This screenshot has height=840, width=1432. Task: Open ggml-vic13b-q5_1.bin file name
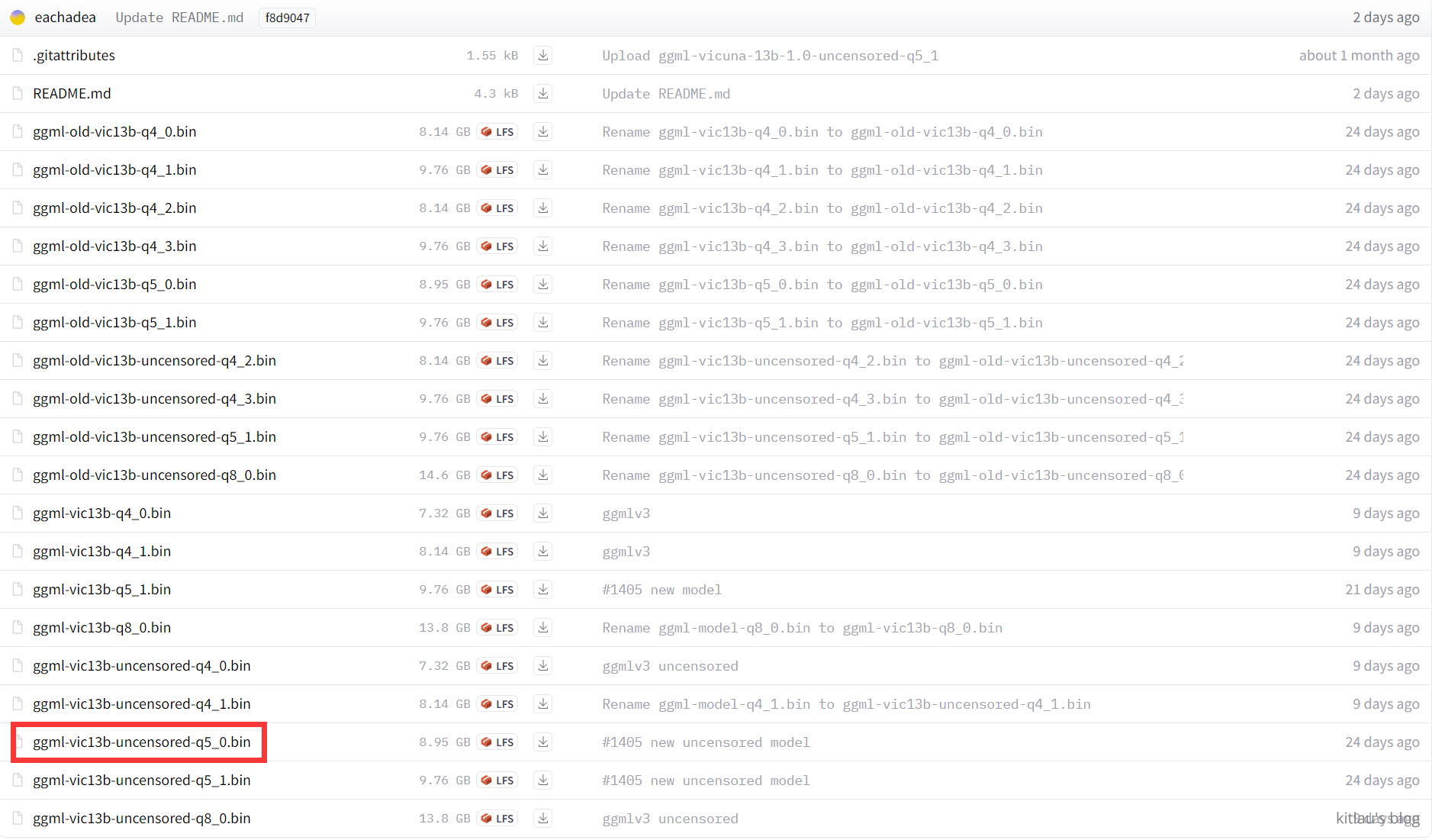101,590
